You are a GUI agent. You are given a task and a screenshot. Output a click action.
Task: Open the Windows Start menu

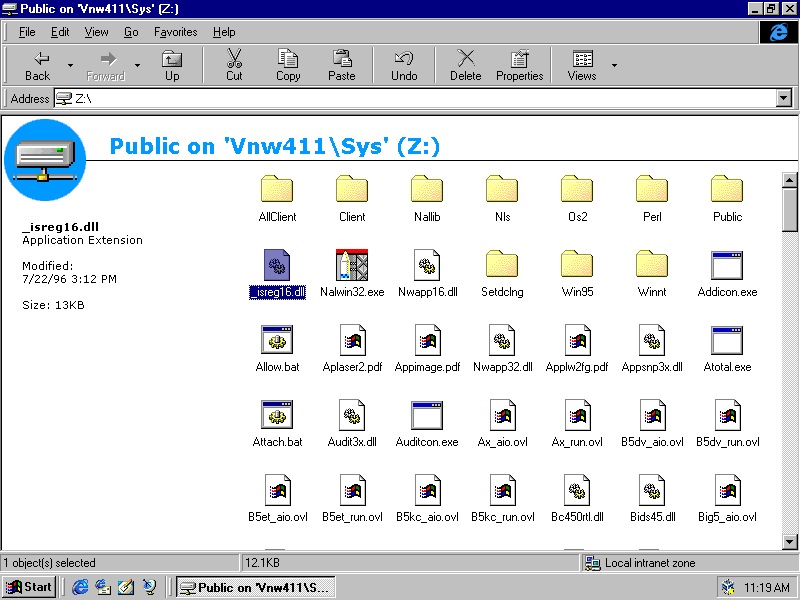(x=29, y=587)
